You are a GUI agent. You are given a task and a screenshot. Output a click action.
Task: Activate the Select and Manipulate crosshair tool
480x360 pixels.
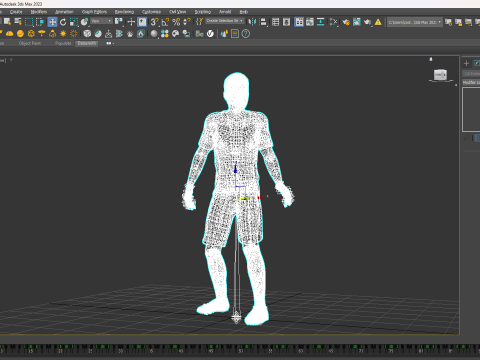[x=131, y=22]
